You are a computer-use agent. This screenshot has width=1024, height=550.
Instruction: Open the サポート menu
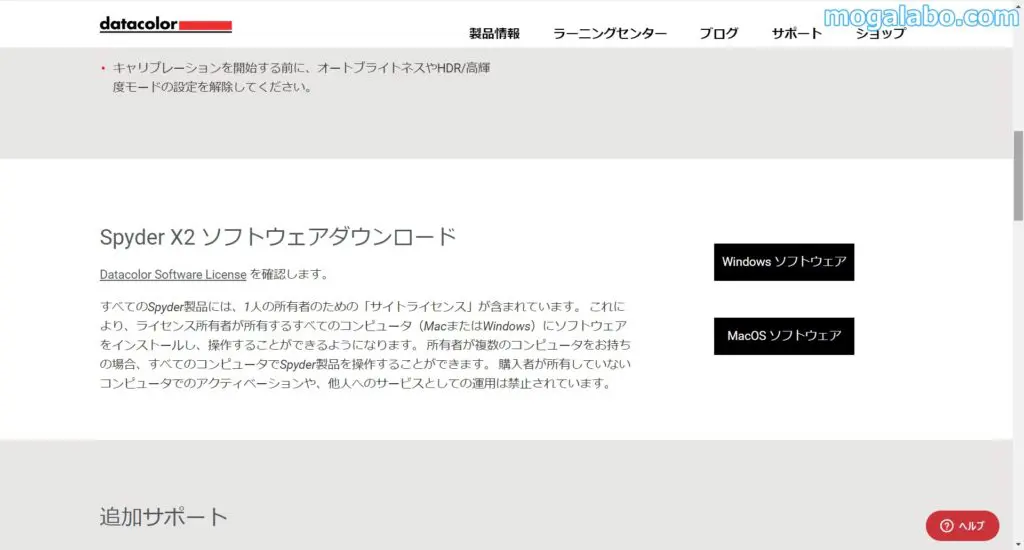[796, 33]
